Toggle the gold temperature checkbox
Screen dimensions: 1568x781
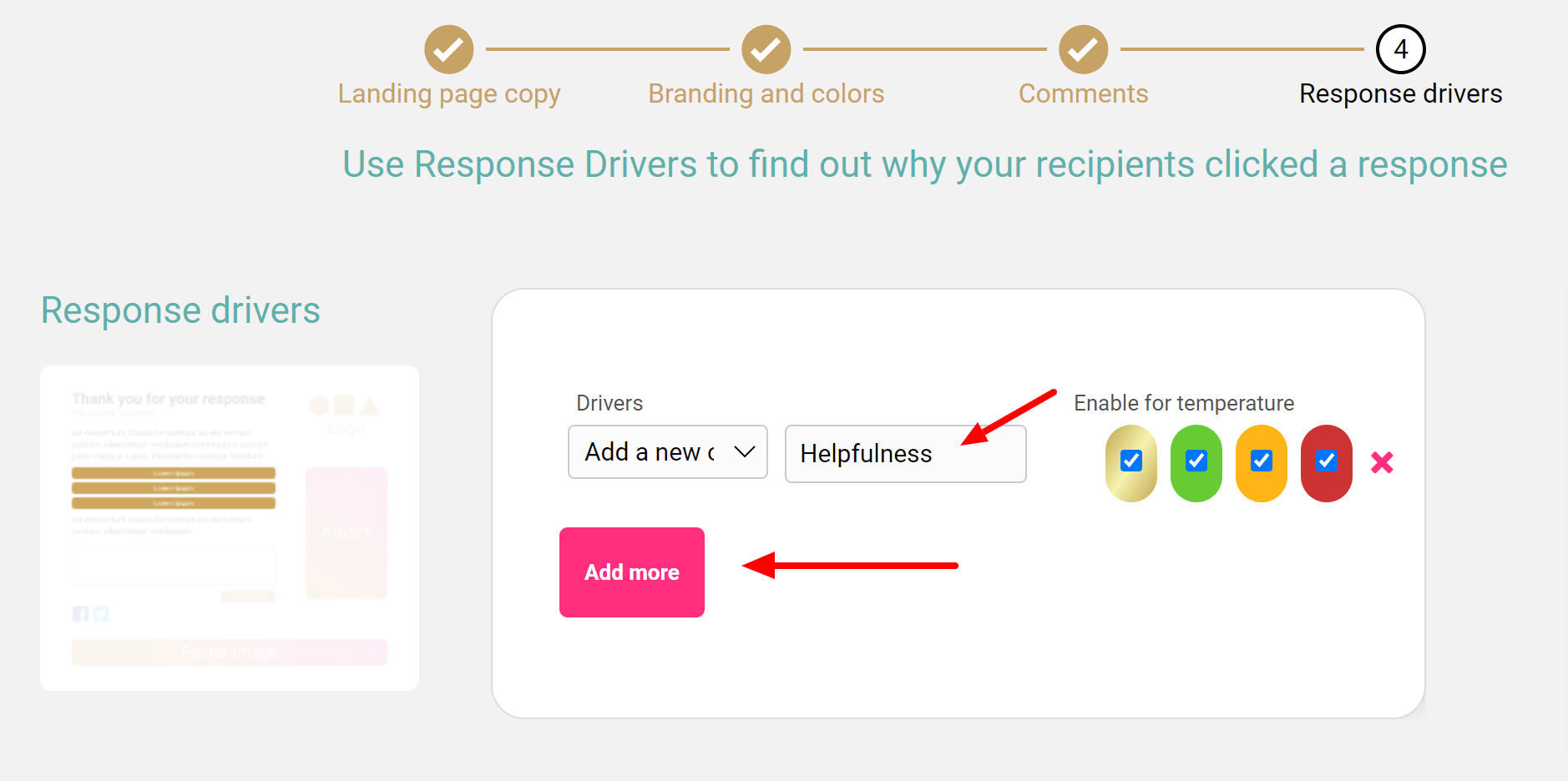1131,461
